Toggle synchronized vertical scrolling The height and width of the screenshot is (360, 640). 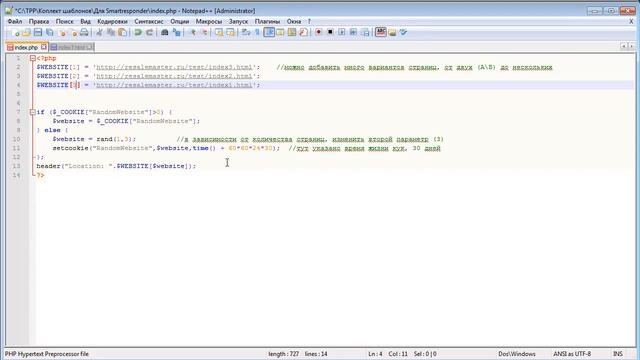point(219,32)
